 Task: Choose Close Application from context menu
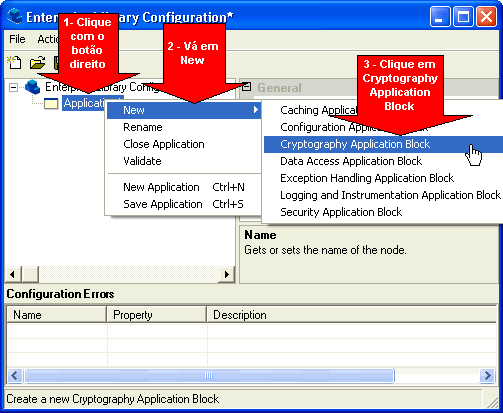[x=184, y=144]
